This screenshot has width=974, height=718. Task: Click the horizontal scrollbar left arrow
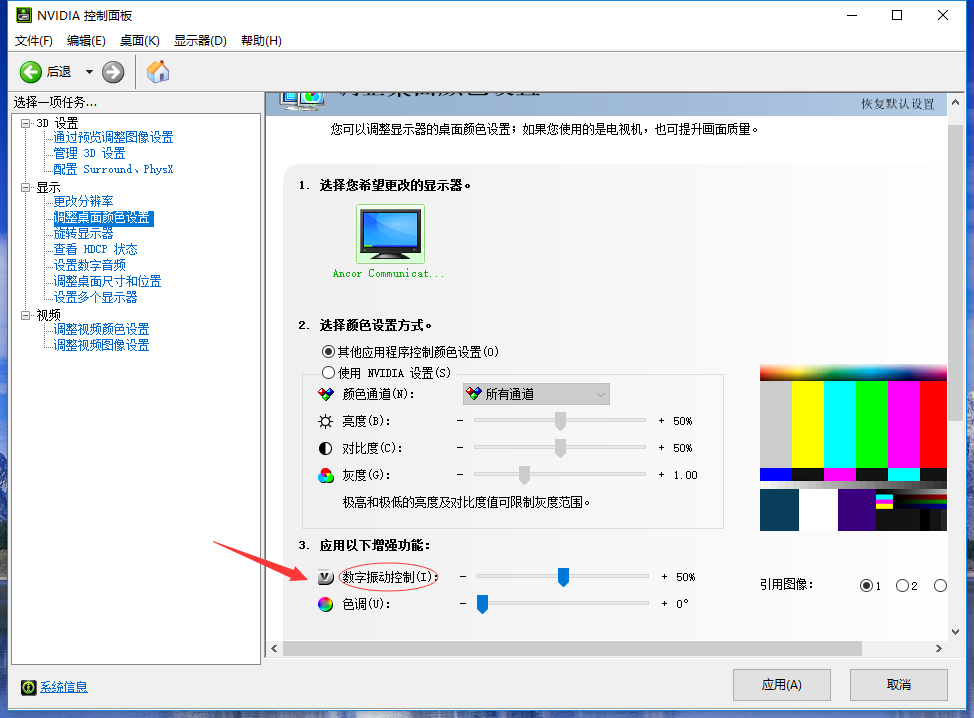tap(275, 648)
